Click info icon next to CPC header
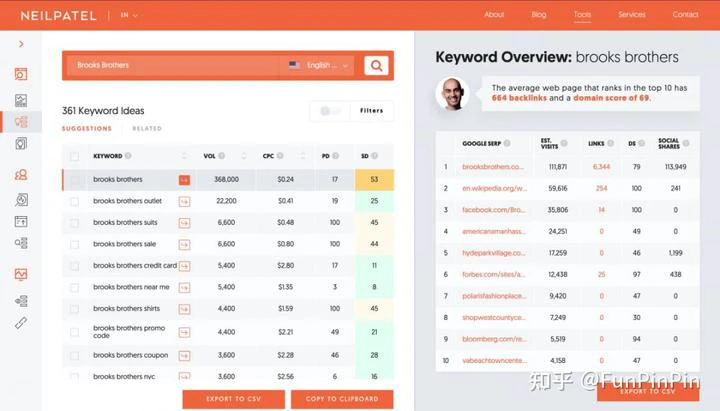 tap(280, 156)
